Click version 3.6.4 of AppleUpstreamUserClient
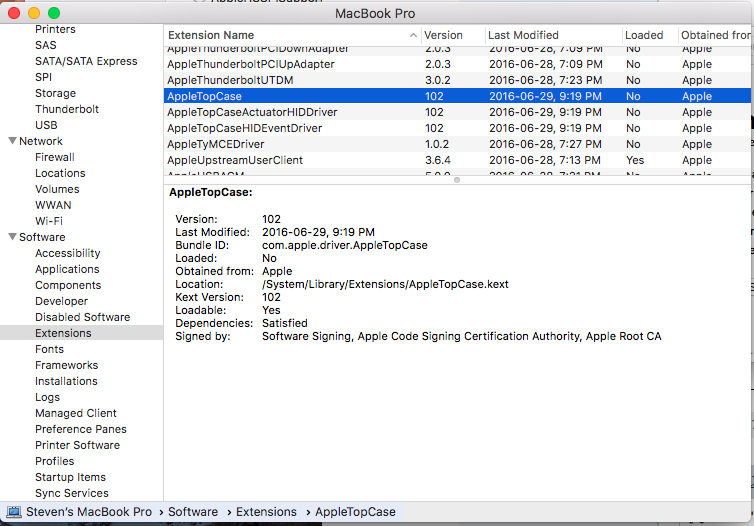Screen dimensions: 754x526 pyautogui.click(x=438, y=160)
